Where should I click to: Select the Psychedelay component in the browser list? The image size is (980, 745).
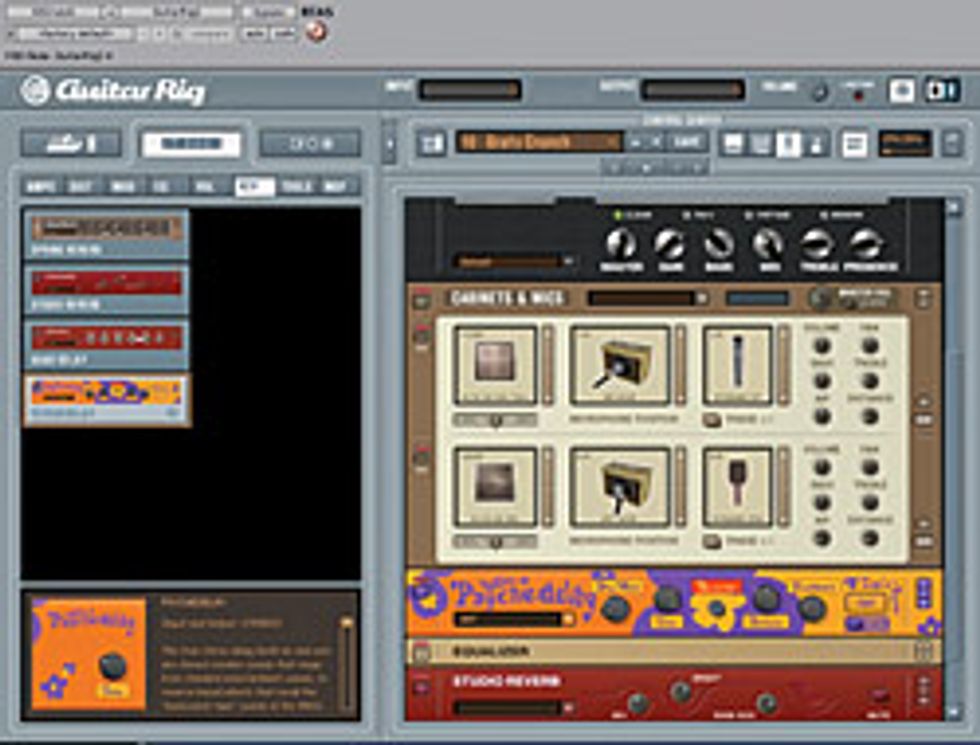coord(107,399)
